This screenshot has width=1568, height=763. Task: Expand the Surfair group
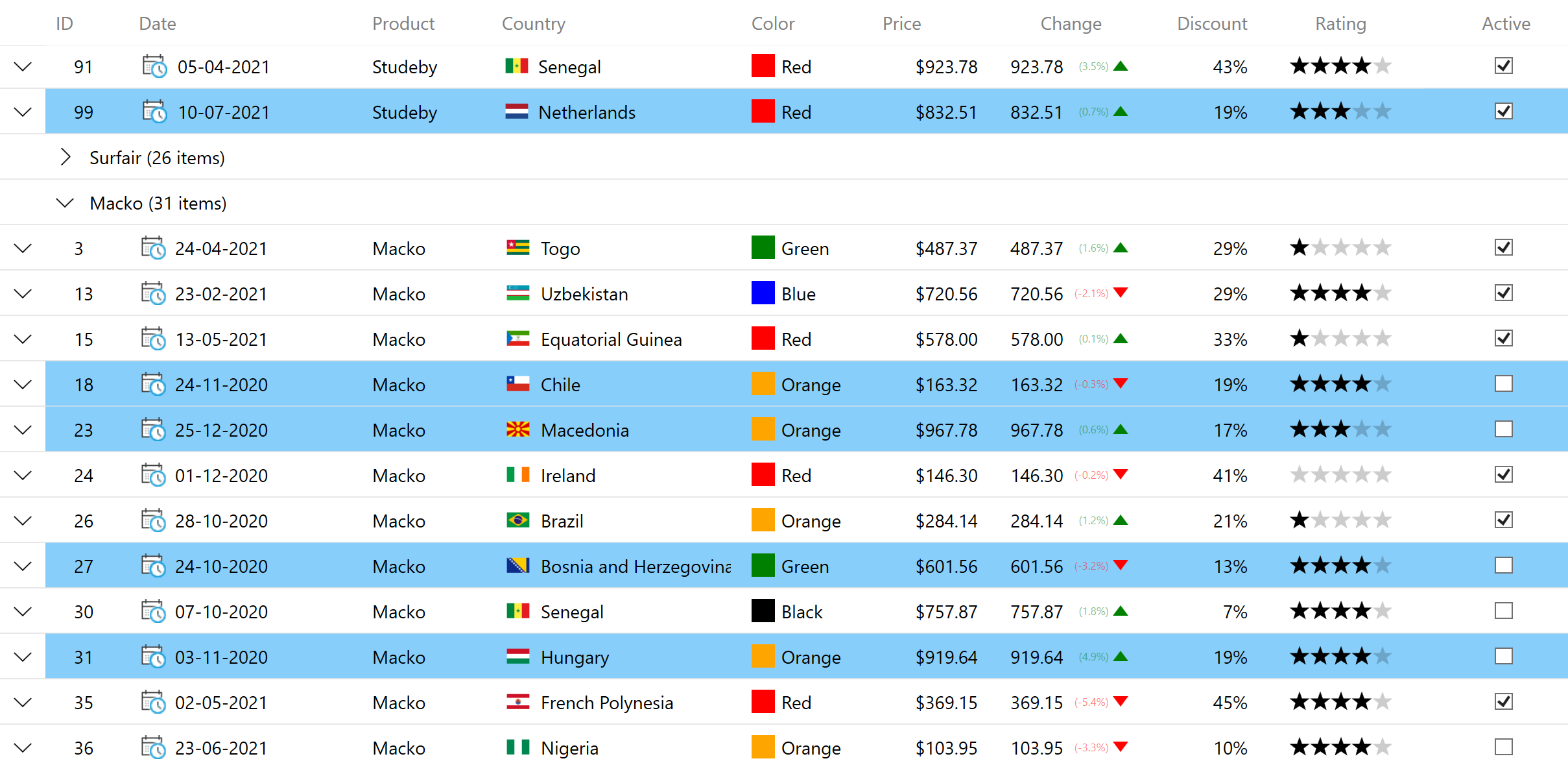point(65,157)
